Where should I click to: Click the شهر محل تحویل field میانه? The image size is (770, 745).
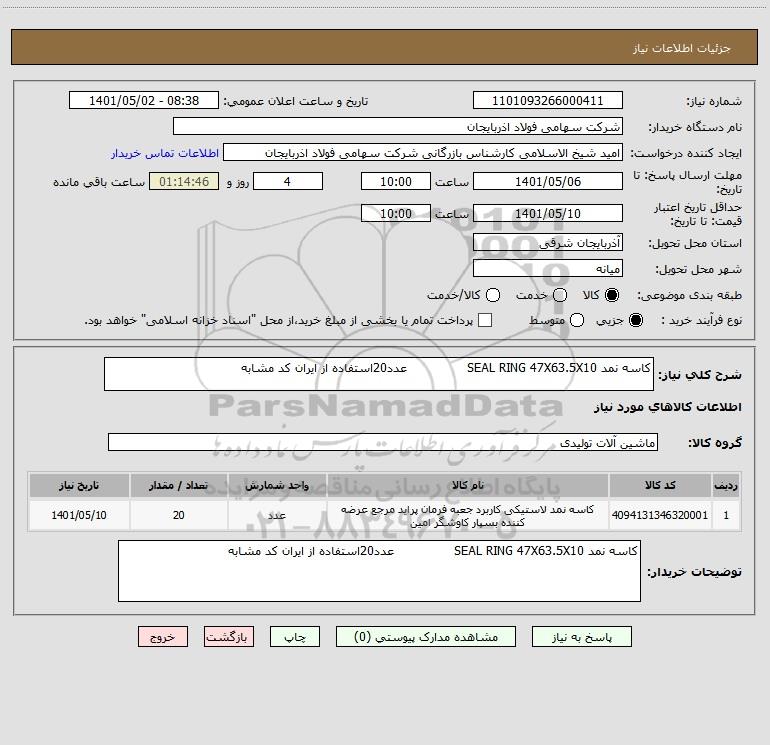pos(548,269)
